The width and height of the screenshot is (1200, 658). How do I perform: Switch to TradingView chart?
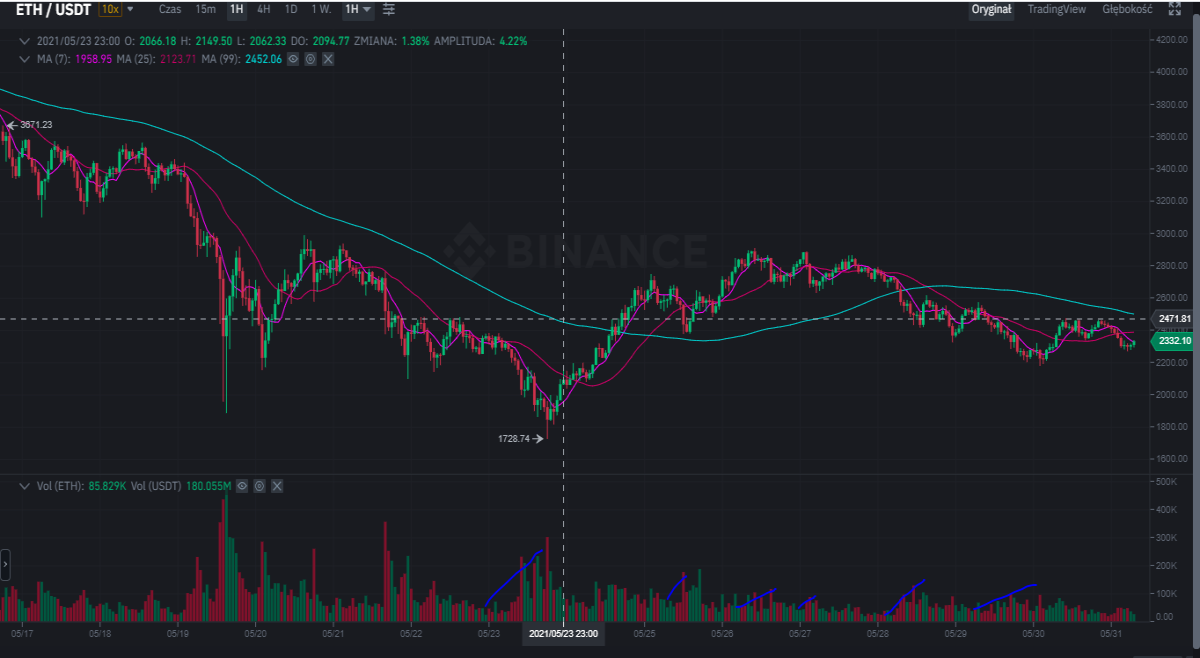point(1057,10)
